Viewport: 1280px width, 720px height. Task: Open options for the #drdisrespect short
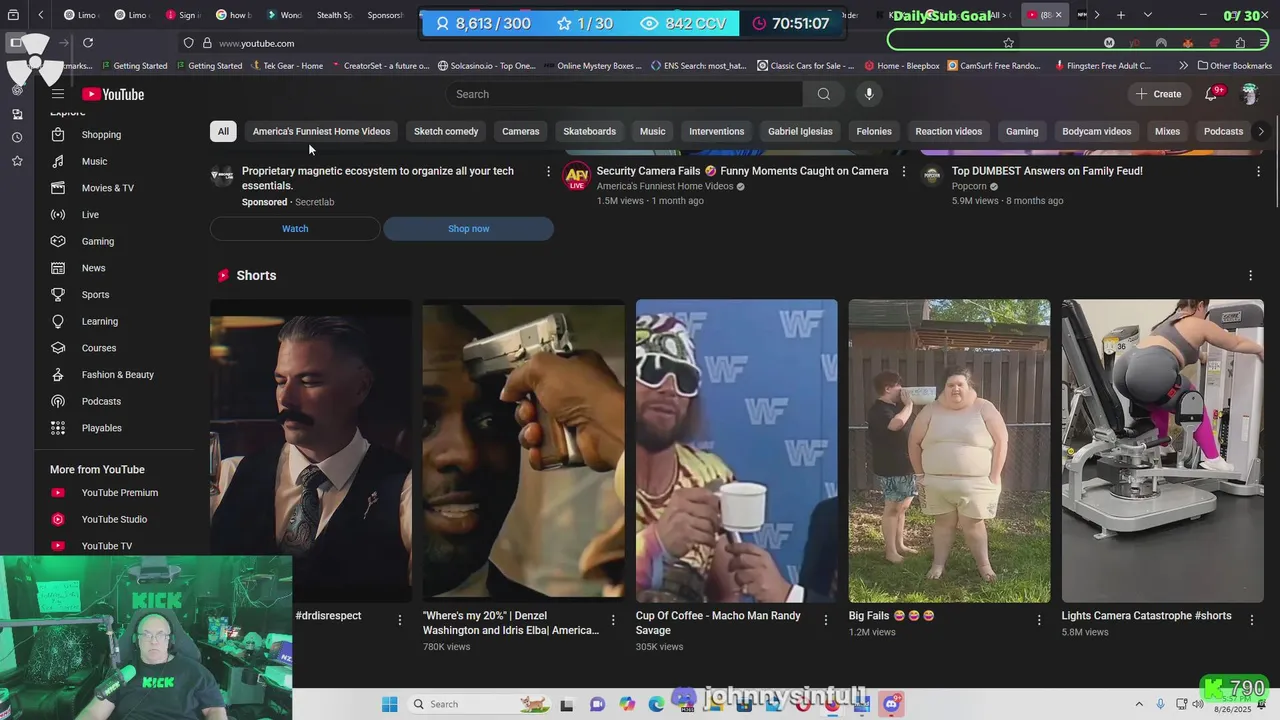399,620
